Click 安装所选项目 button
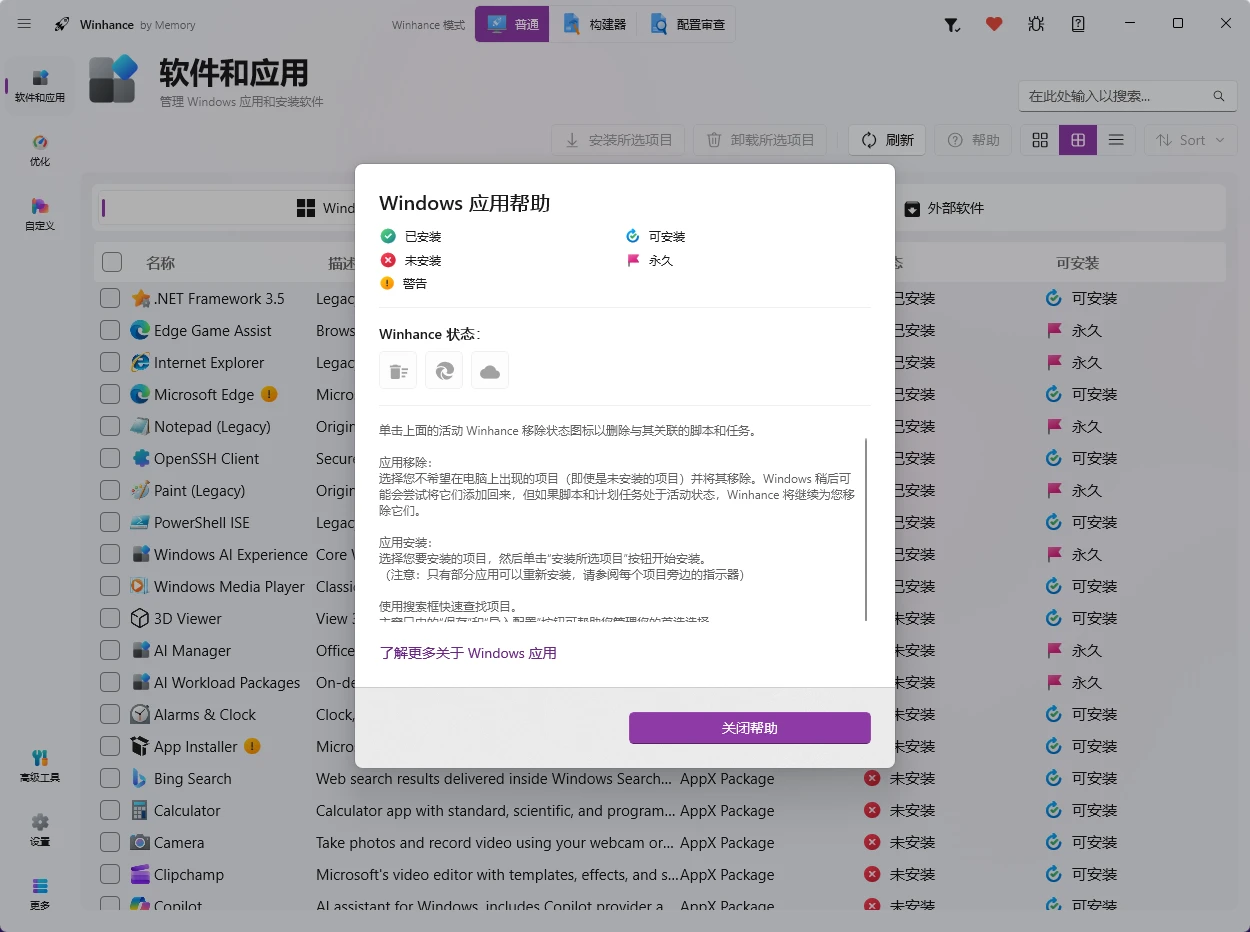Image resolution: width=1250 pixels, height=932 pixels. pyautogui.click(x=618, y=140)
